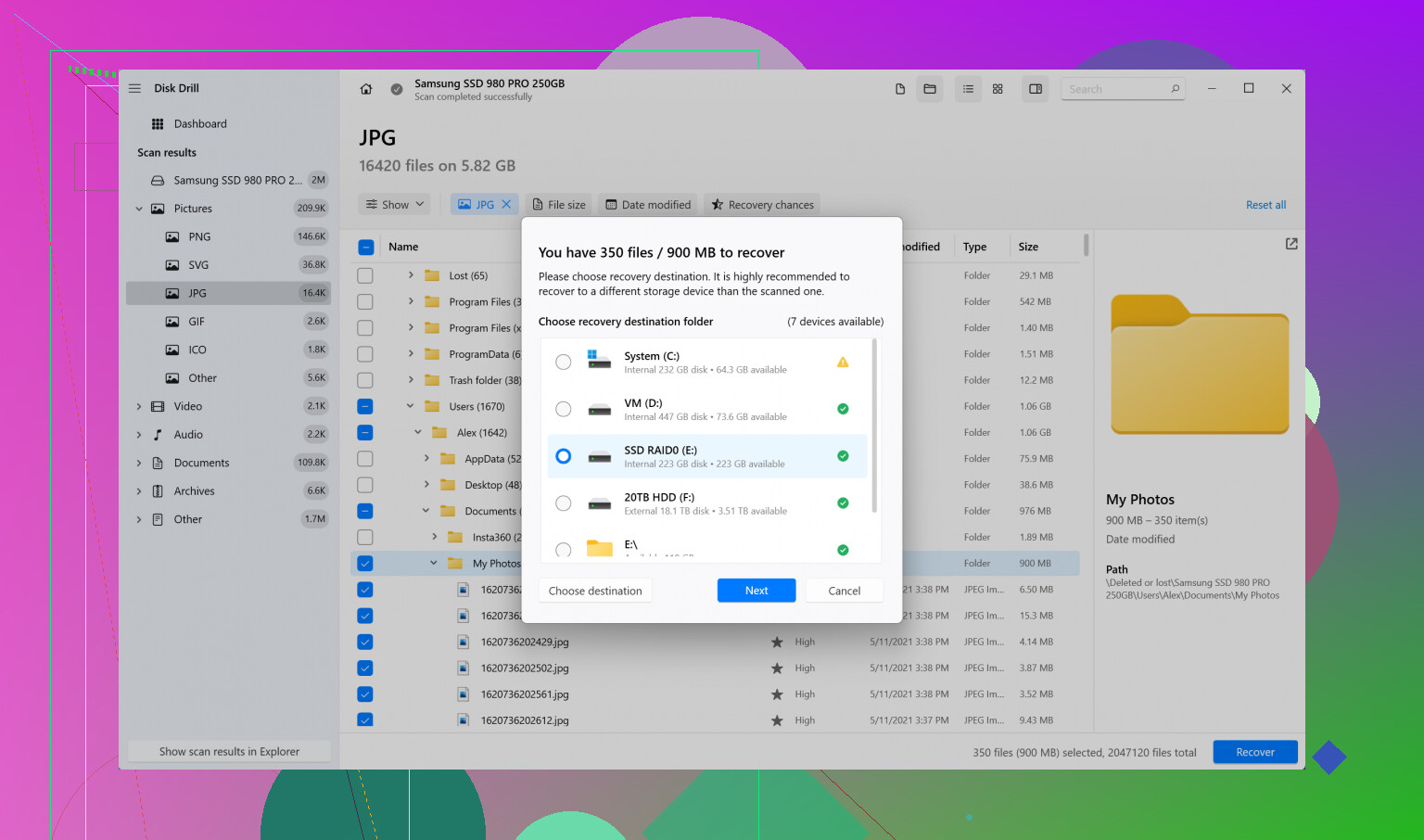Remove the JPG filter with X
The image size is (1424, 840).
click(506, 204)
